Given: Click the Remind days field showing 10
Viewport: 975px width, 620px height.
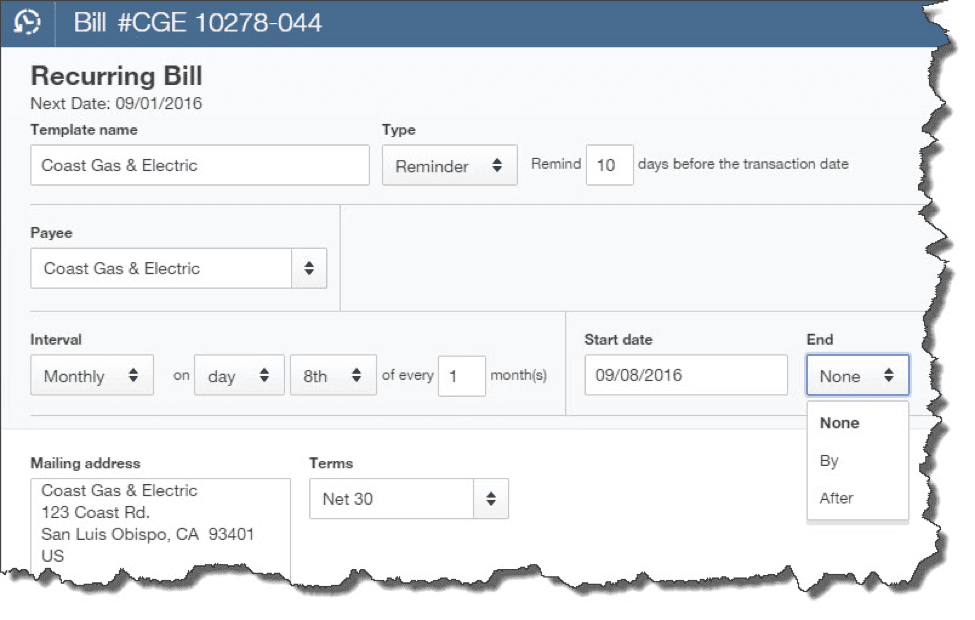Looking at the screenshot, I should [x=610, y=165].
